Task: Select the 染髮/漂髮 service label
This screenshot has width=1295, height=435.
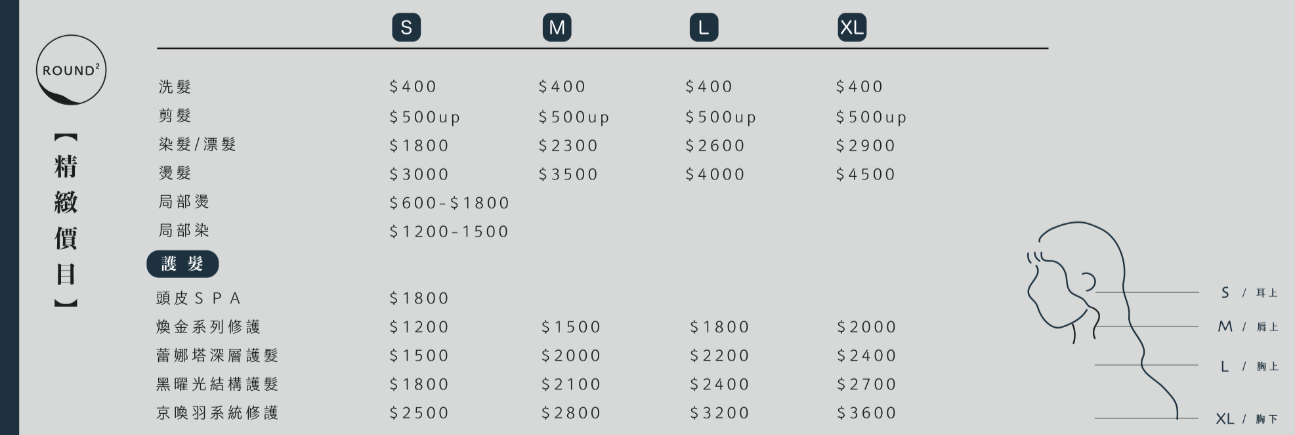Action: (197, 145)
